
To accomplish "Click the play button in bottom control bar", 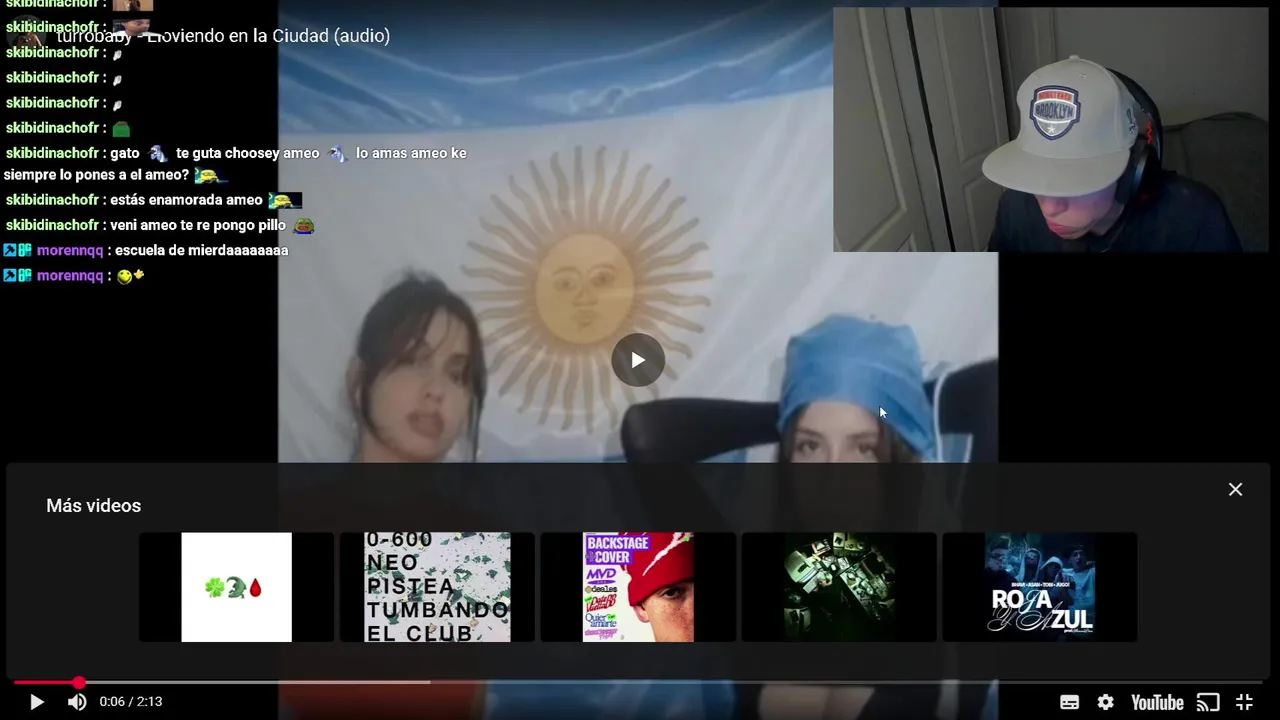I will [36, 702].
